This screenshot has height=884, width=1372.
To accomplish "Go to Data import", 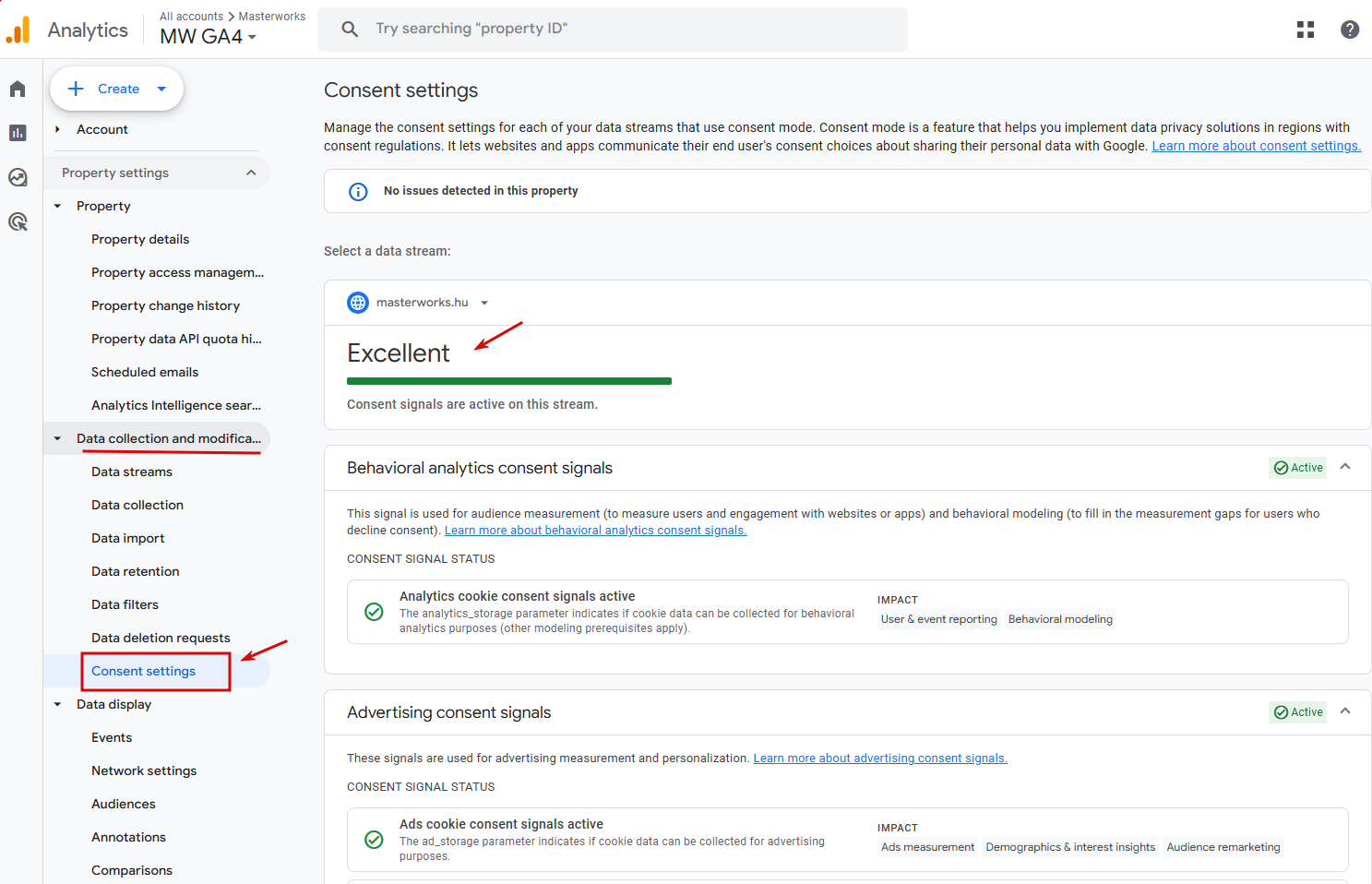I will [x=128, y=538].
